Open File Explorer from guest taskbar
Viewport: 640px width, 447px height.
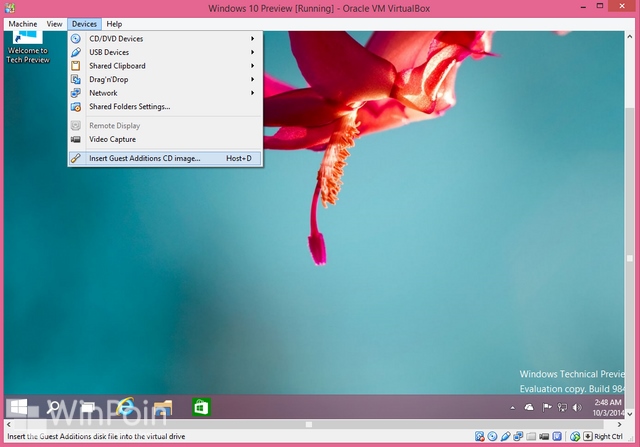(x=163, y=407)
